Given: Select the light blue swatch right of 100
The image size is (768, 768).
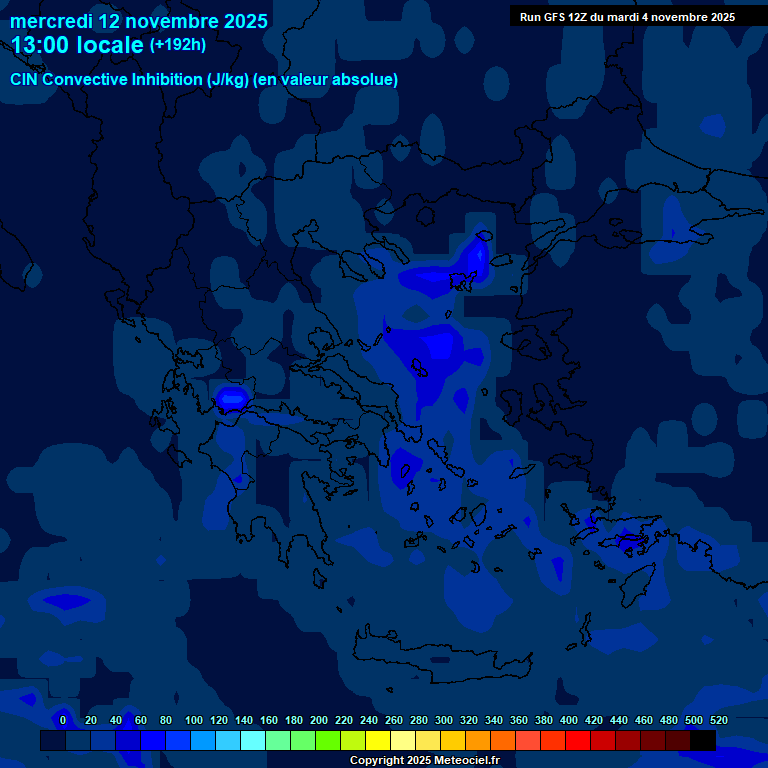Looking at the screenshot, I should tap(203, 741).
